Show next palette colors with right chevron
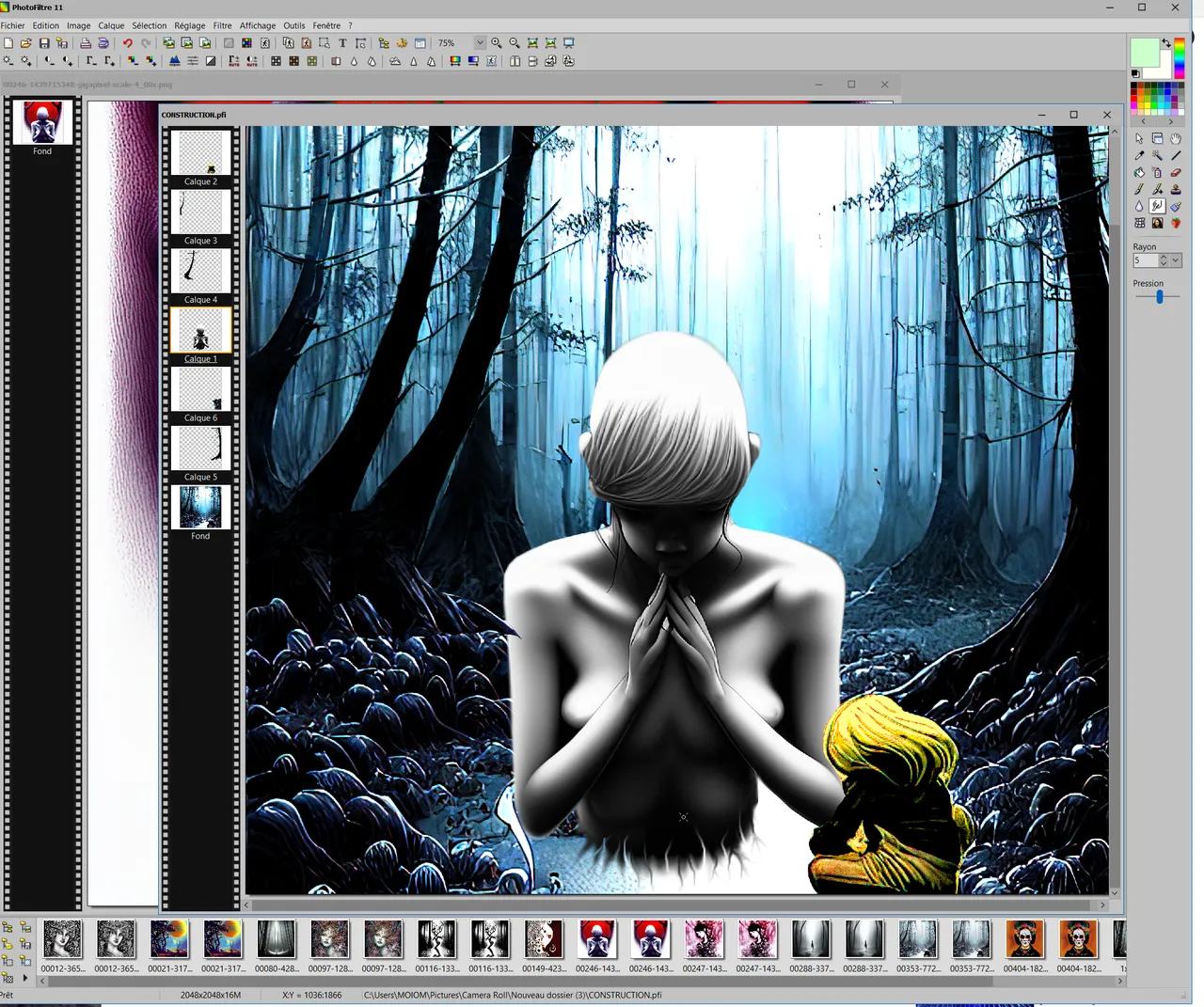1204x1007 pixels. point(1171,121)
